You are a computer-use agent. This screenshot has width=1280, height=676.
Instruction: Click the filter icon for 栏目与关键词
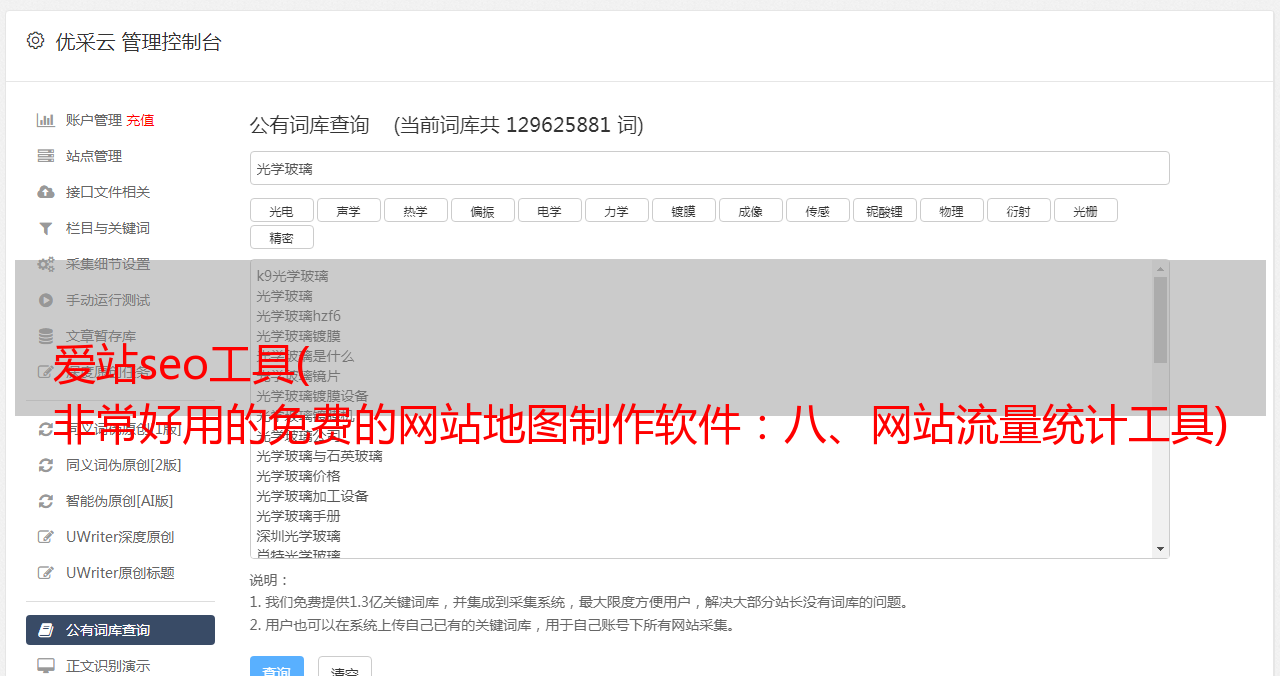(46, 228)
